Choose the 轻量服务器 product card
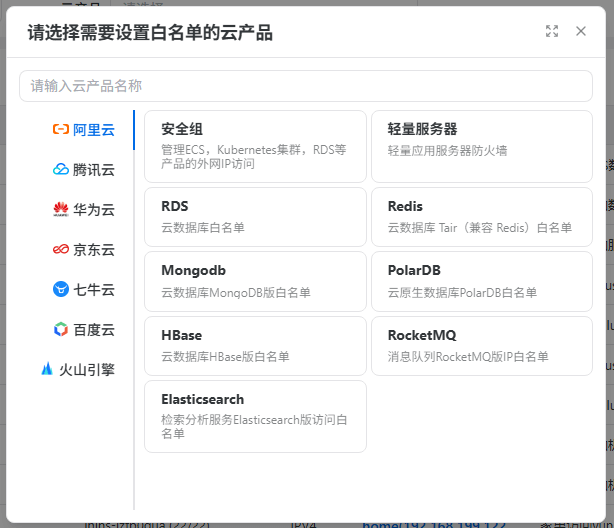 tap(481, 146)
